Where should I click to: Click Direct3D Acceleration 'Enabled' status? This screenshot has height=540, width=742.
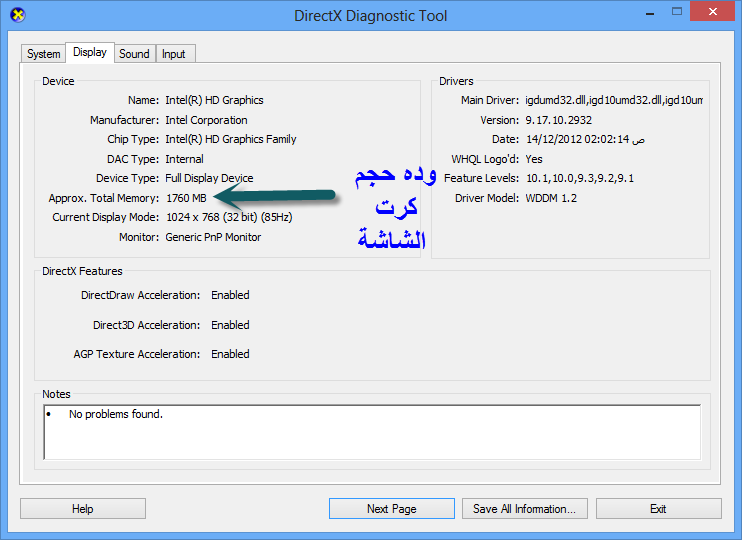pyautogui.click(x=230, y=325)
